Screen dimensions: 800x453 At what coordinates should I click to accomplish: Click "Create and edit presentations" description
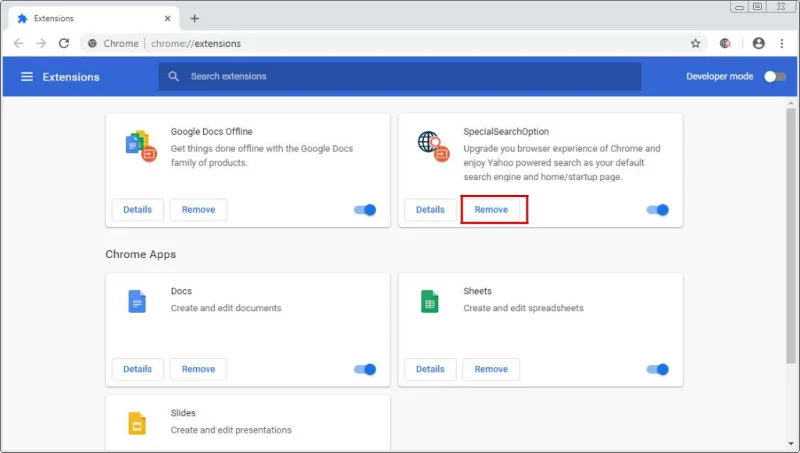(x=231, y=430)
